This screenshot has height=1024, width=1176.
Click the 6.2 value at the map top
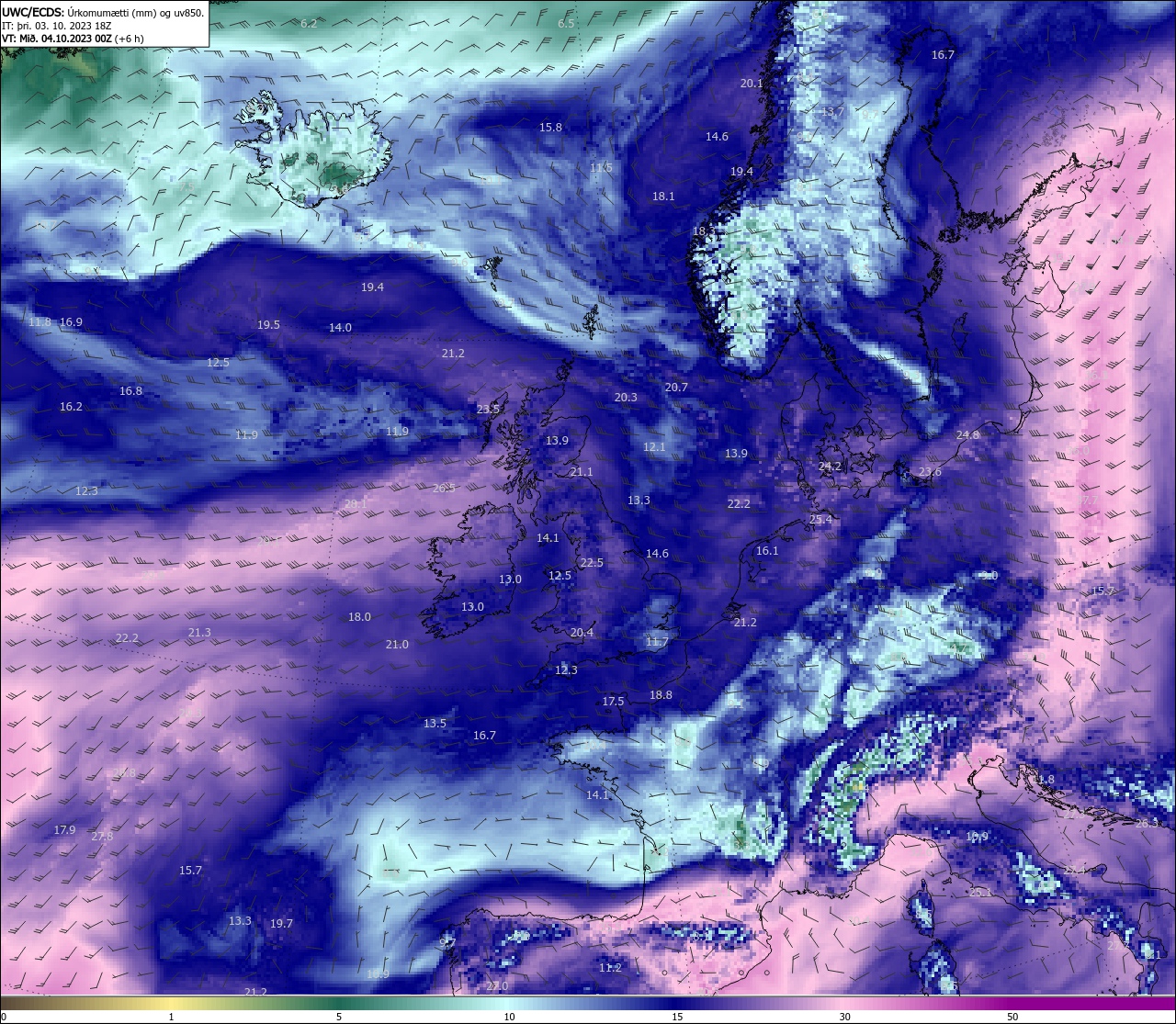[309, 23]
